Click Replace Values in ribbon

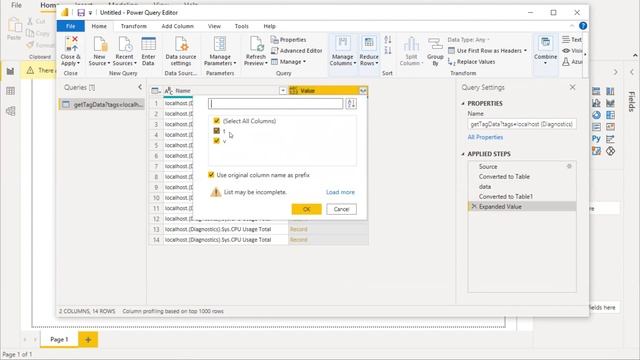[471, 62]
